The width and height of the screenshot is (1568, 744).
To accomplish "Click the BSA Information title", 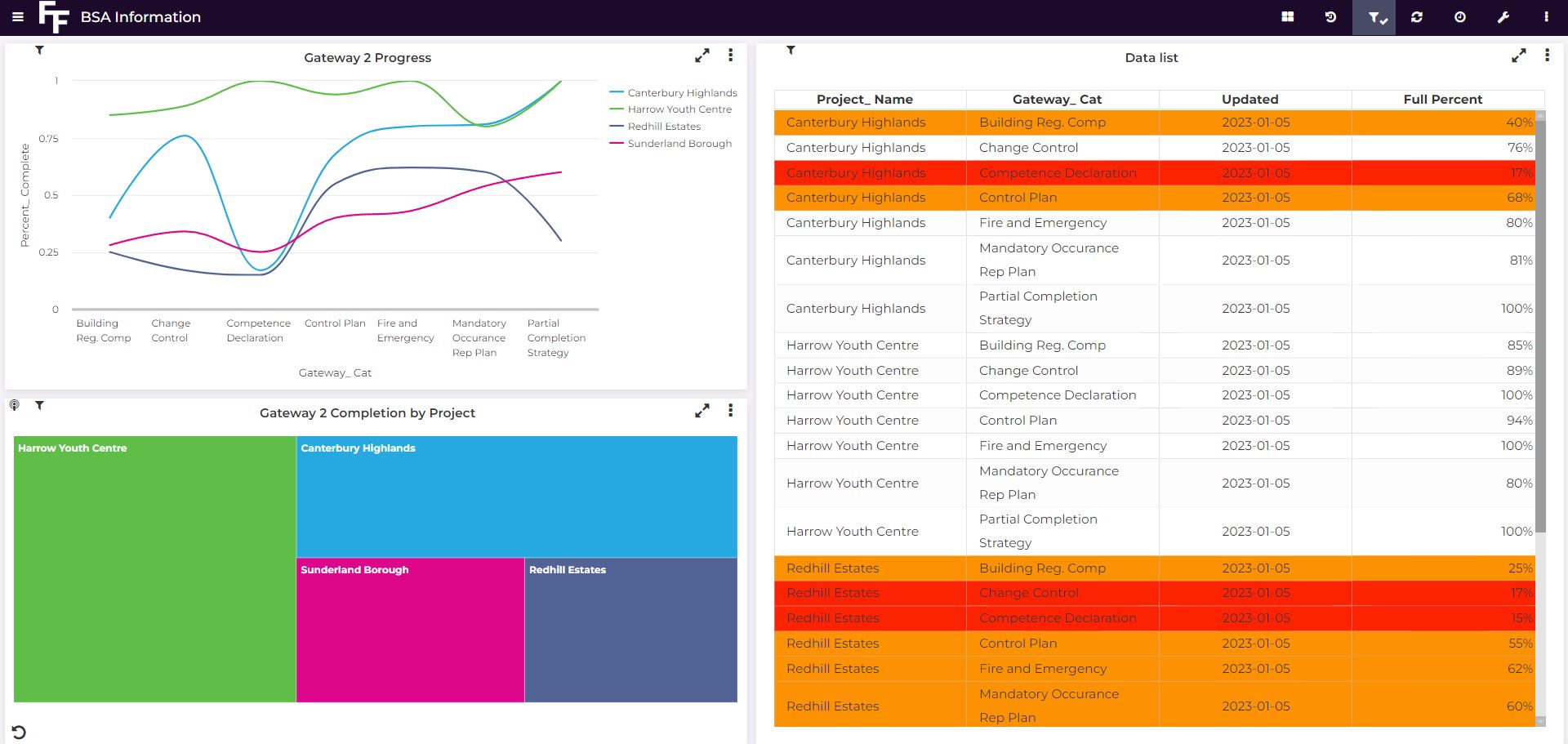I will (139, 17).
